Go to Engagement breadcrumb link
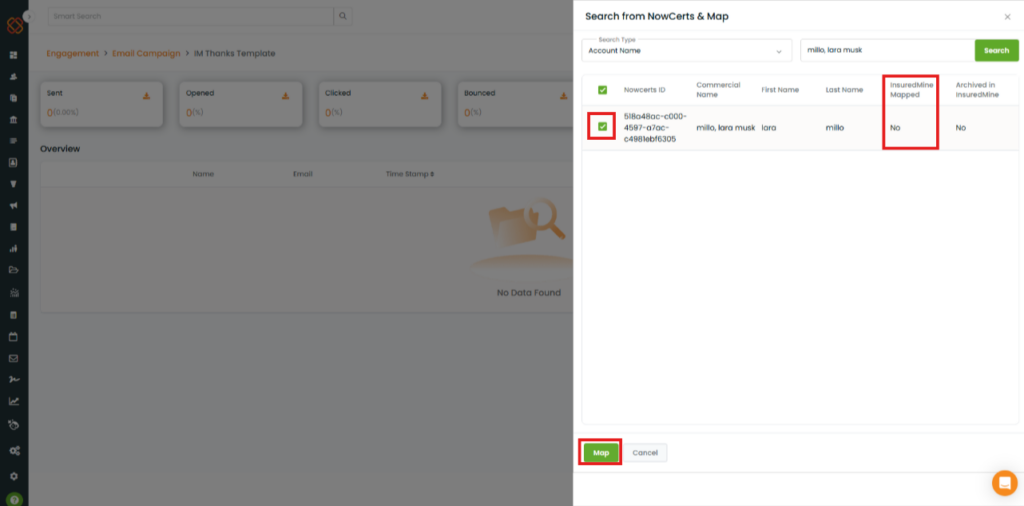This screenshot has height=506, width=1024. (x=72, y=53)
